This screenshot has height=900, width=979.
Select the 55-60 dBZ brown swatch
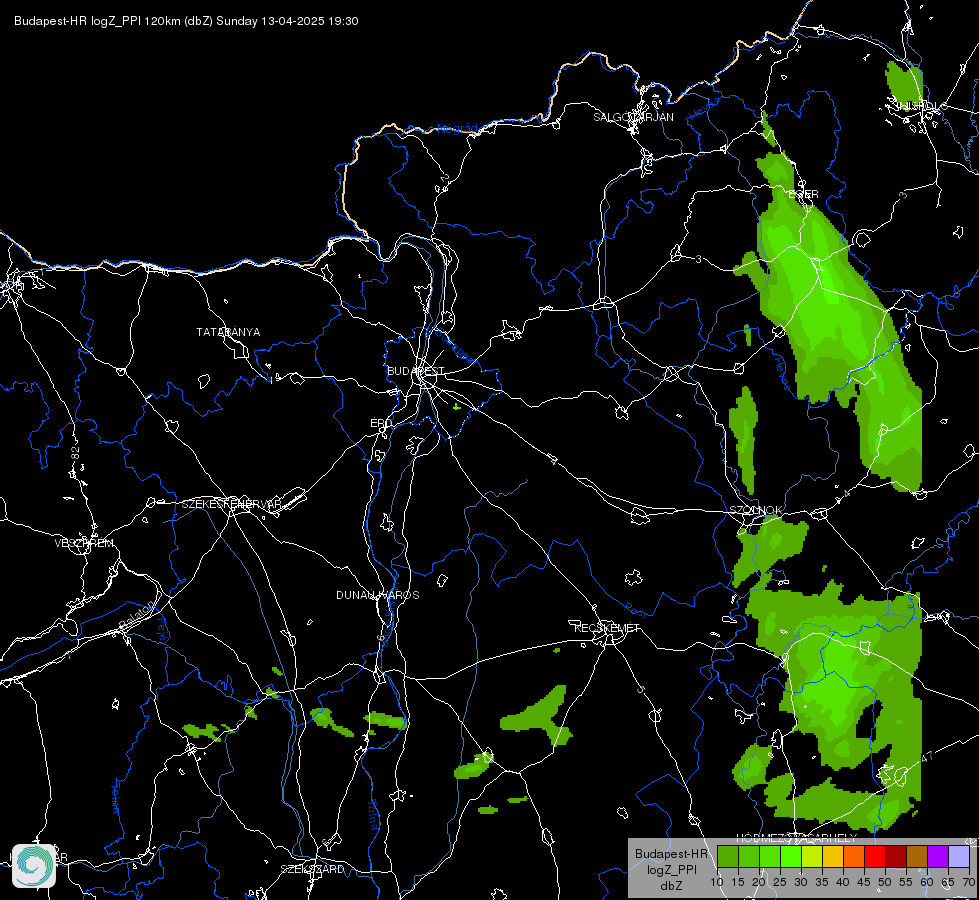(917, 856)
